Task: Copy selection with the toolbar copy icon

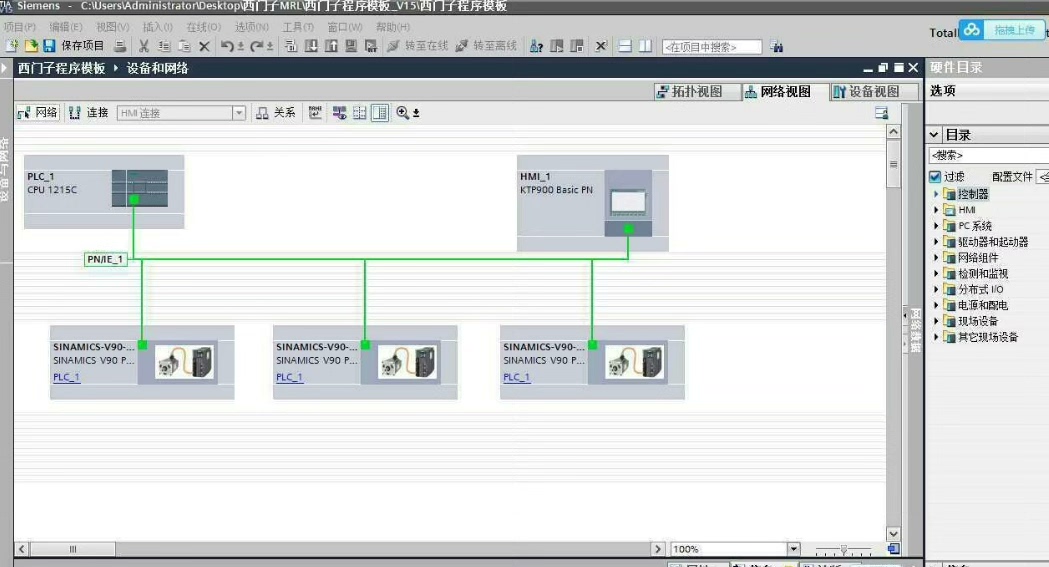Action: 164,46
